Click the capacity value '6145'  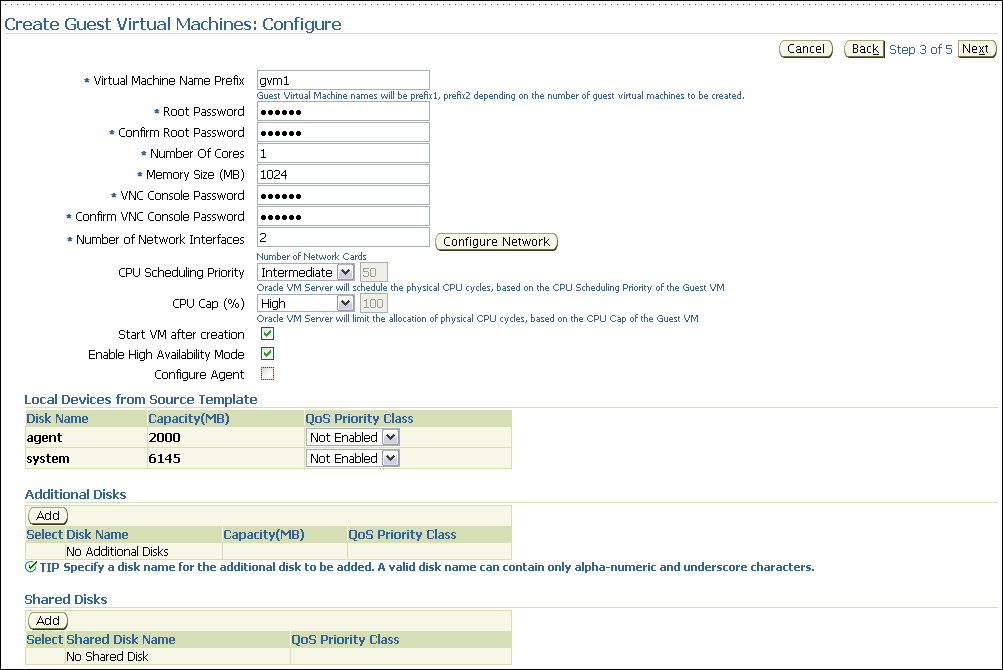pyautogui.click(x=164, y=459)
